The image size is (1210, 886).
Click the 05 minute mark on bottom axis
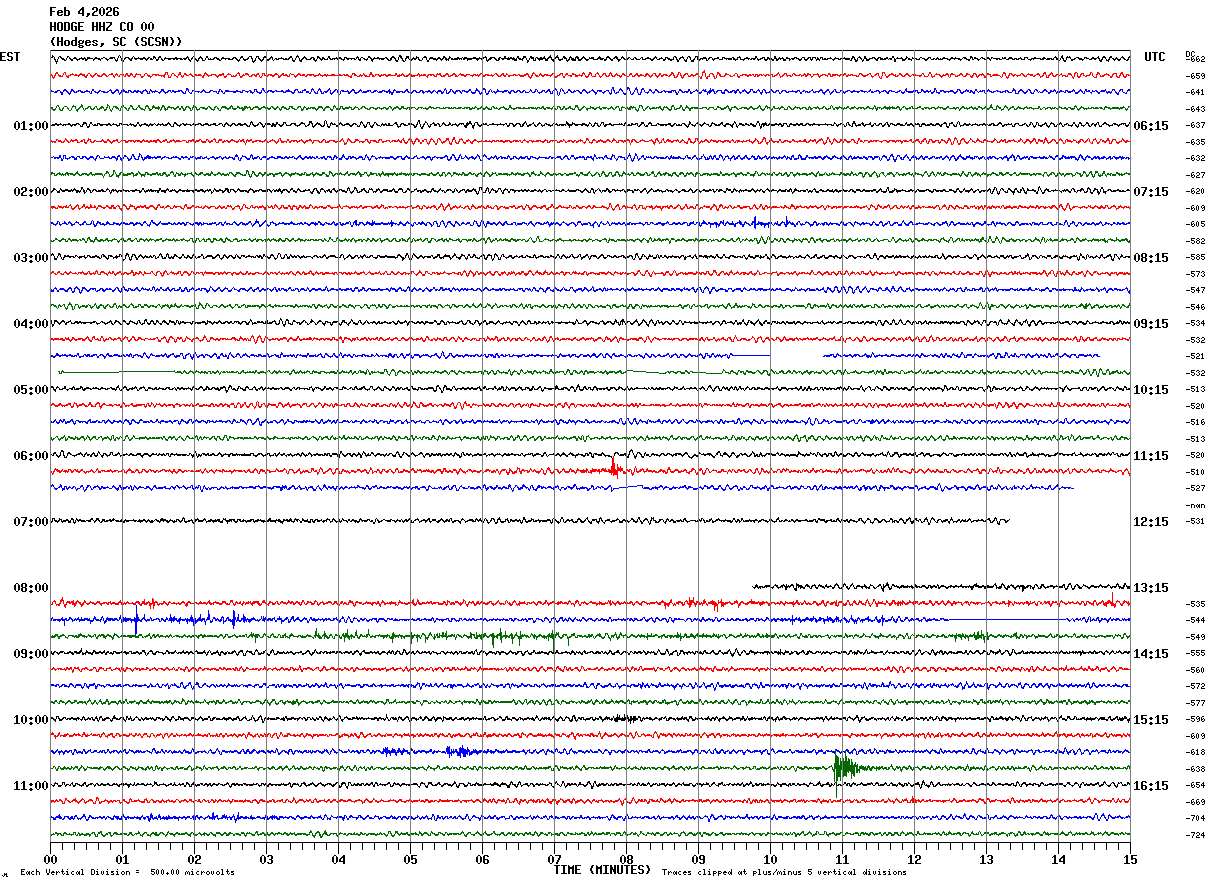coord(410,859)
